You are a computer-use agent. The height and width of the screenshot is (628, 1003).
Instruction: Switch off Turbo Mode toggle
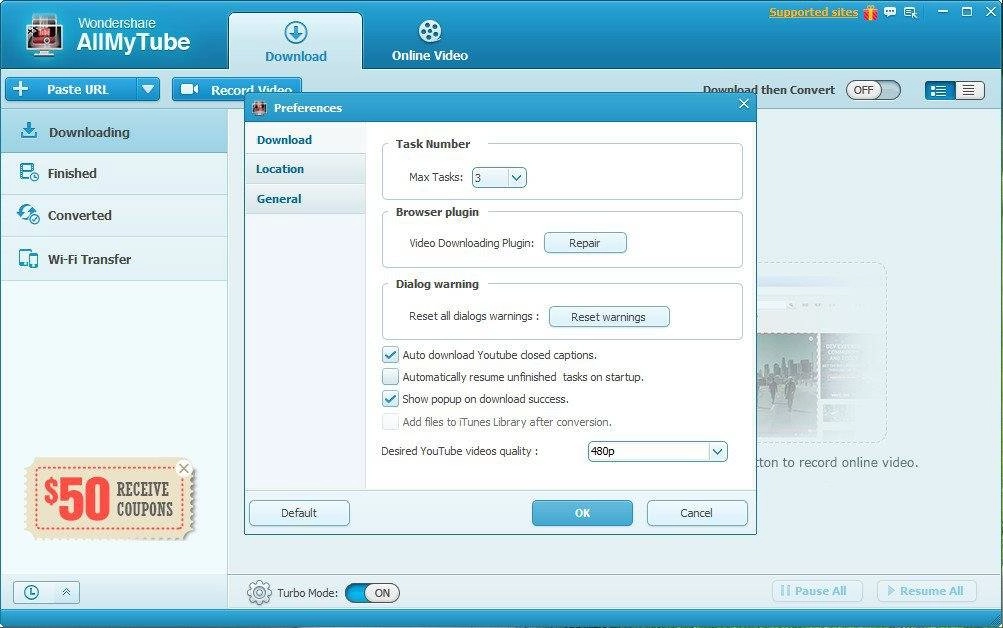372,593
